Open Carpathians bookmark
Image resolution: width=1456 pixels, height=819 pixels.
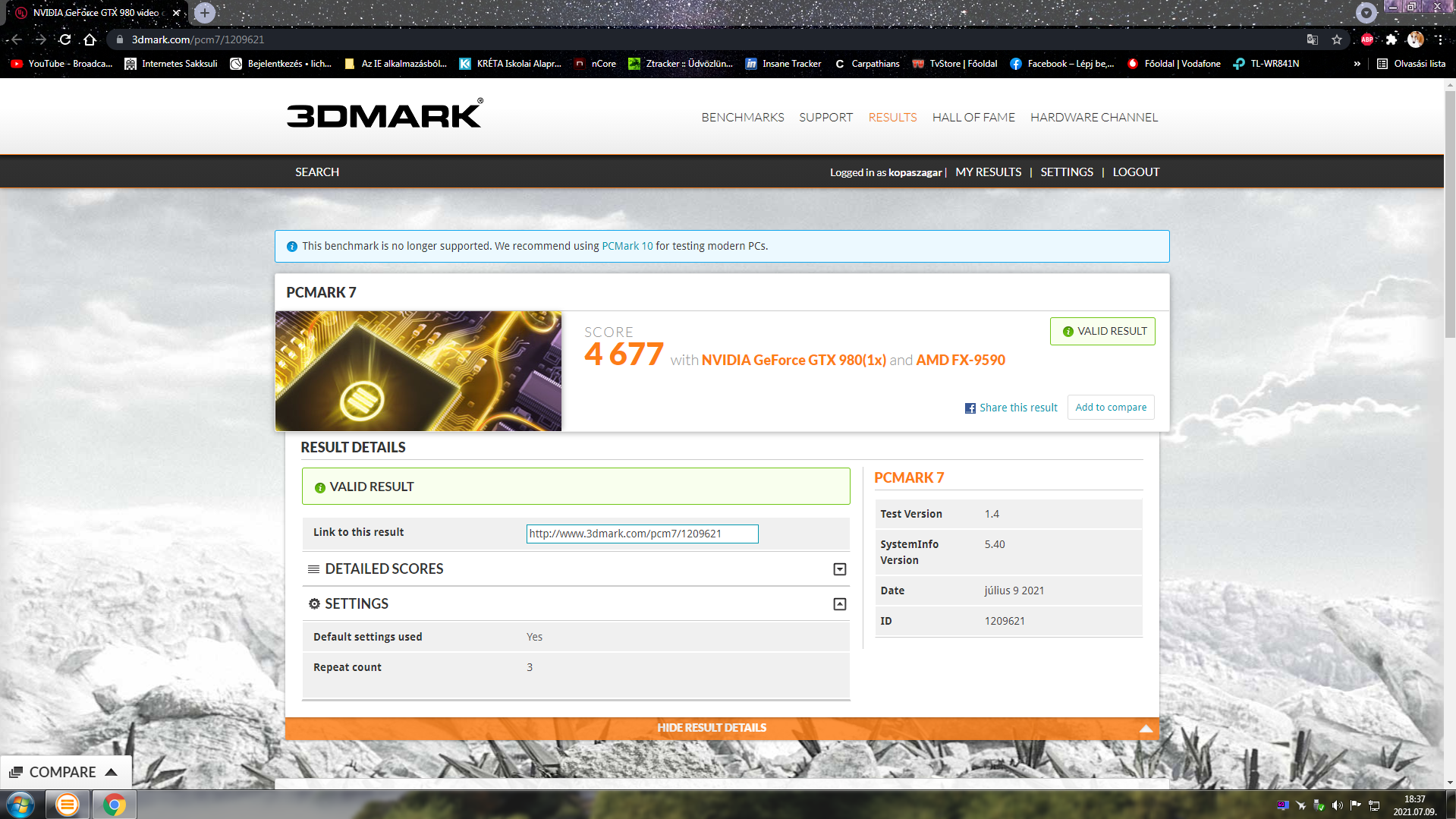point(867,64)
